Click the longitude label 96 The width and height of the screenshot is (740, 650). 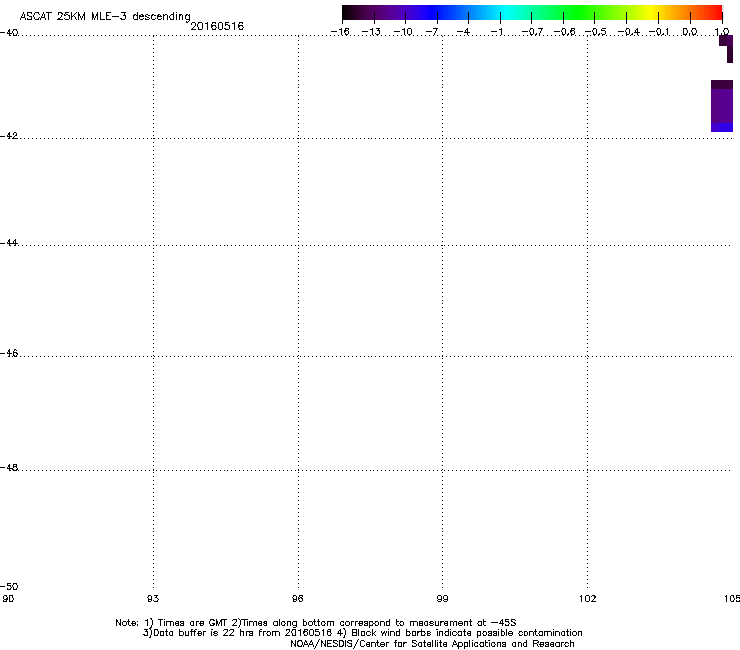[x=298, y=599]
